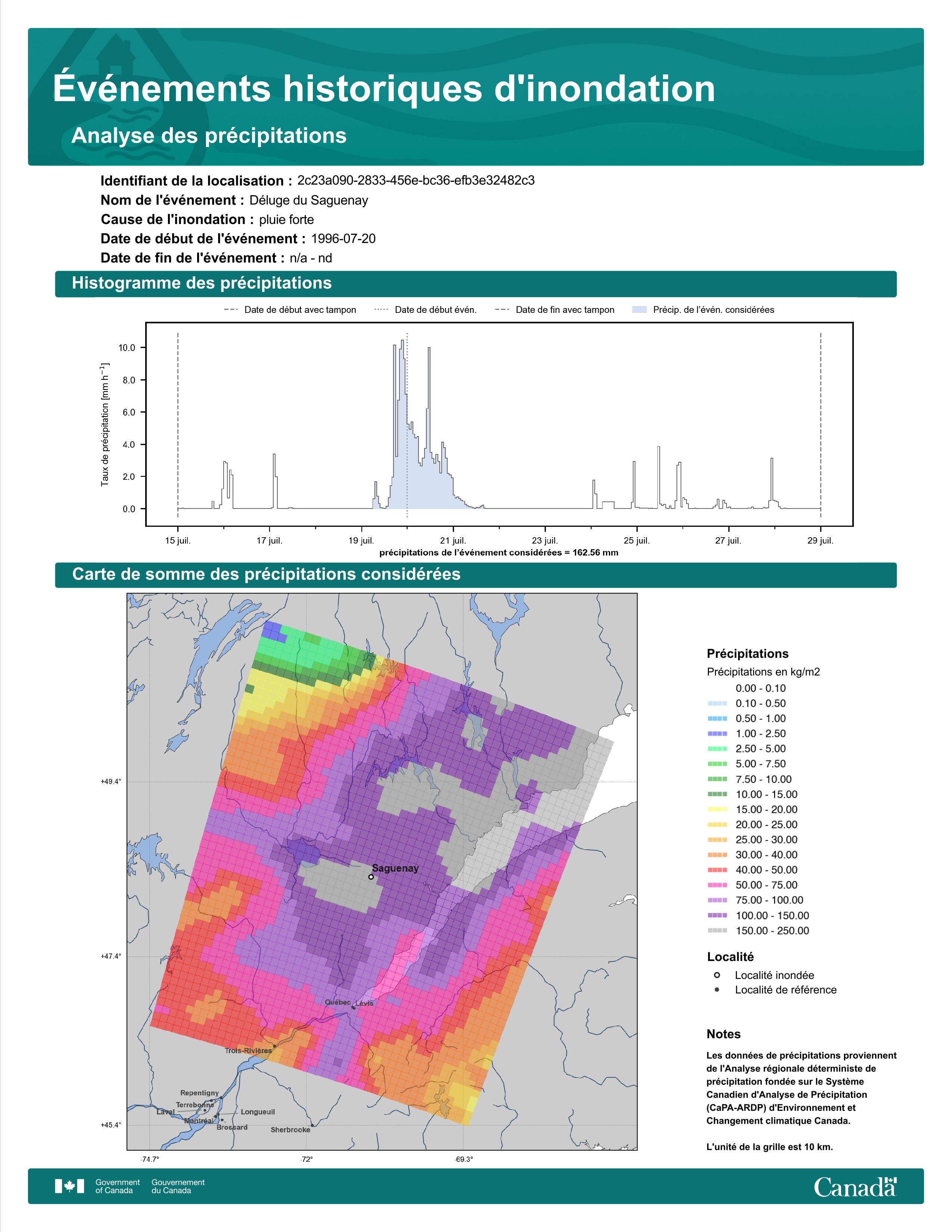The image size is (952, 1232).
Task: Click the 'Repentigny' map label
Action: (200, 1093)
